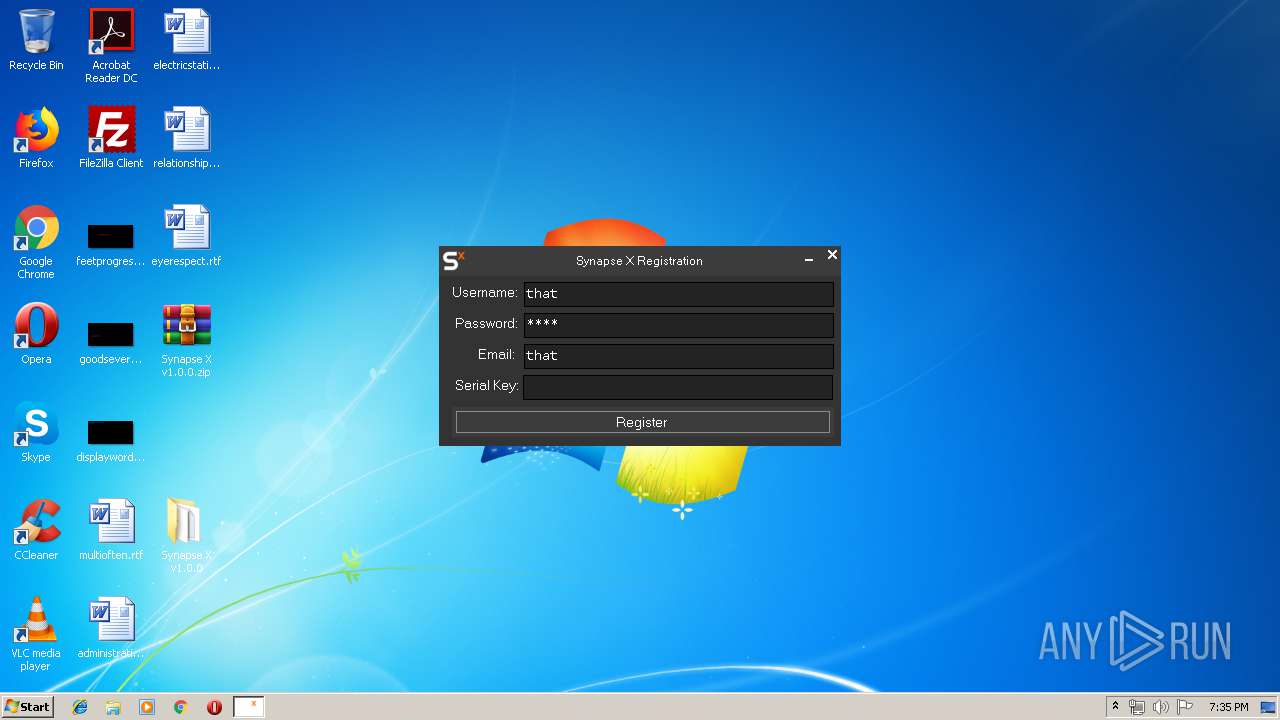Open the Windows Start menu
The image size is (1280, 720).
tap(27, 706)
